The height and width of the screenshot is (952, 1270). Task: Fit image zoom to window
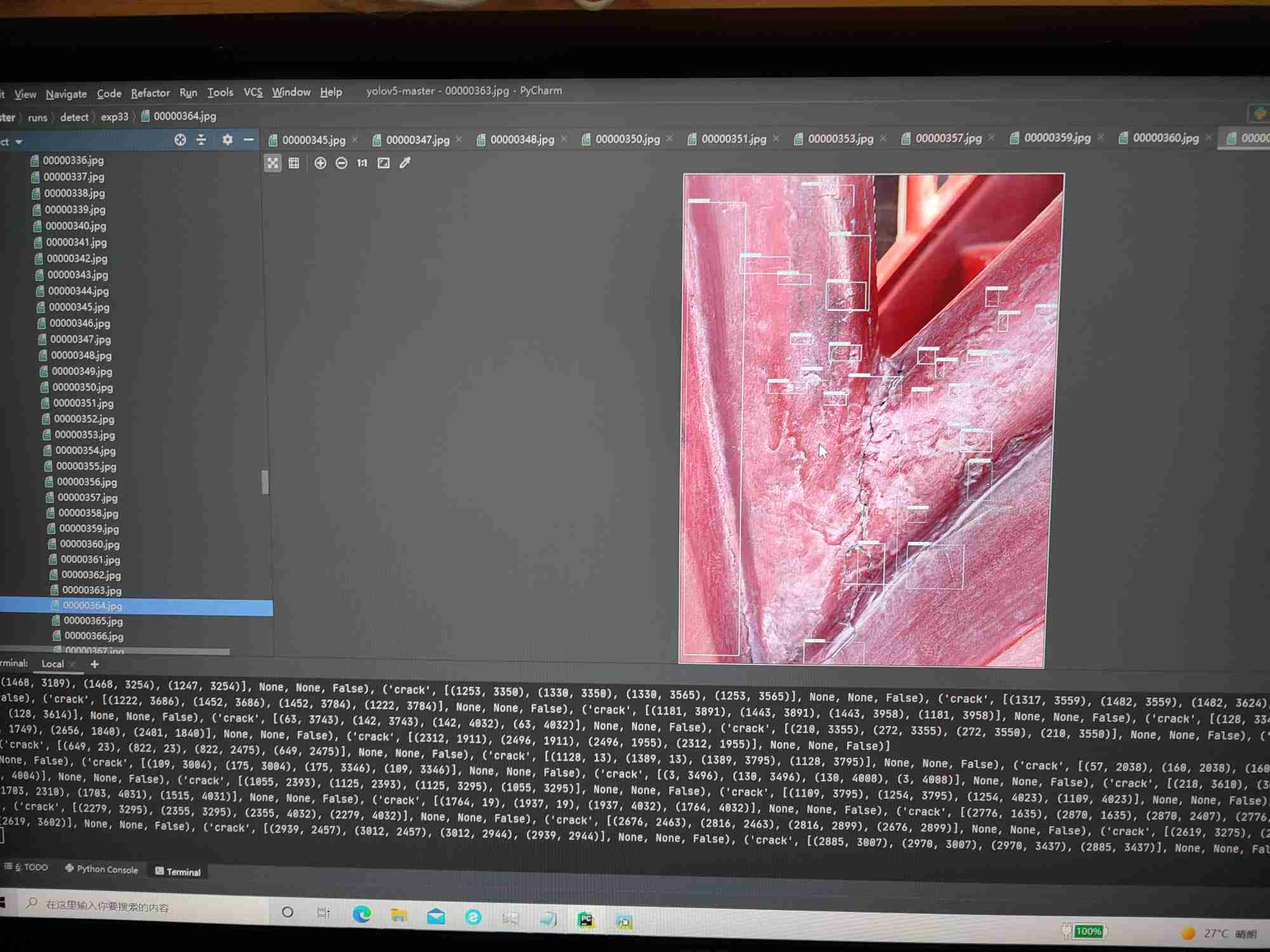click(x=384, y=163)
